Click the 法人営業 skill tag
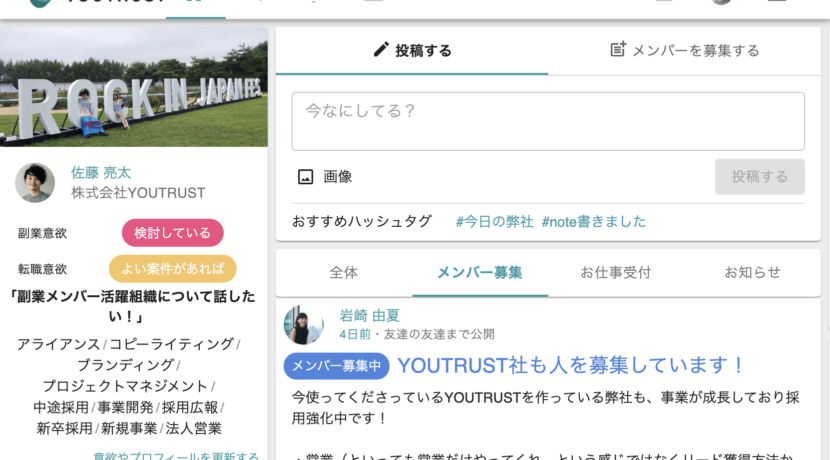830x460 pixels. [194, 429]
